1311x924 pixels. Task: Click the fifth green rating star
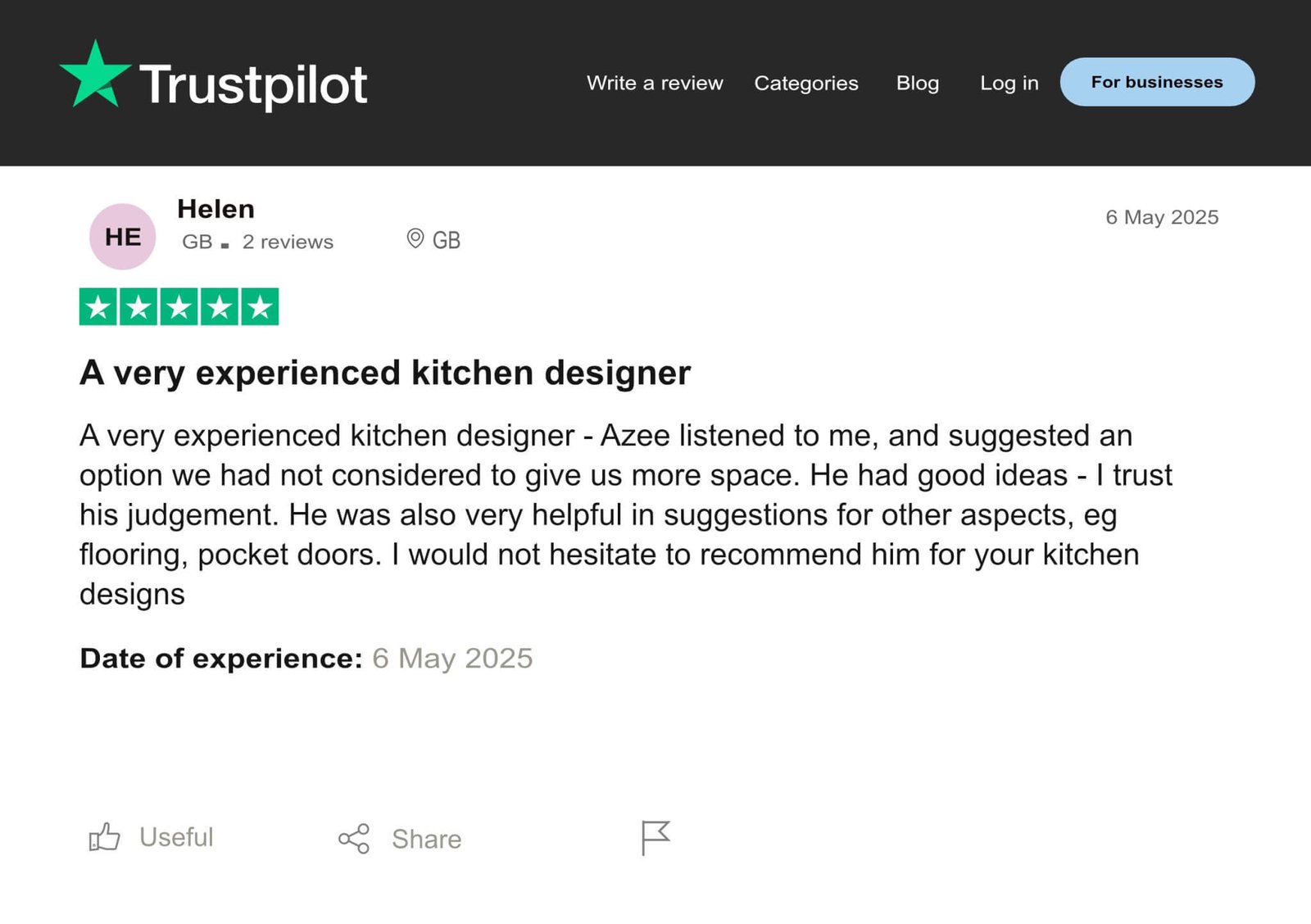(x=260, y=307)
